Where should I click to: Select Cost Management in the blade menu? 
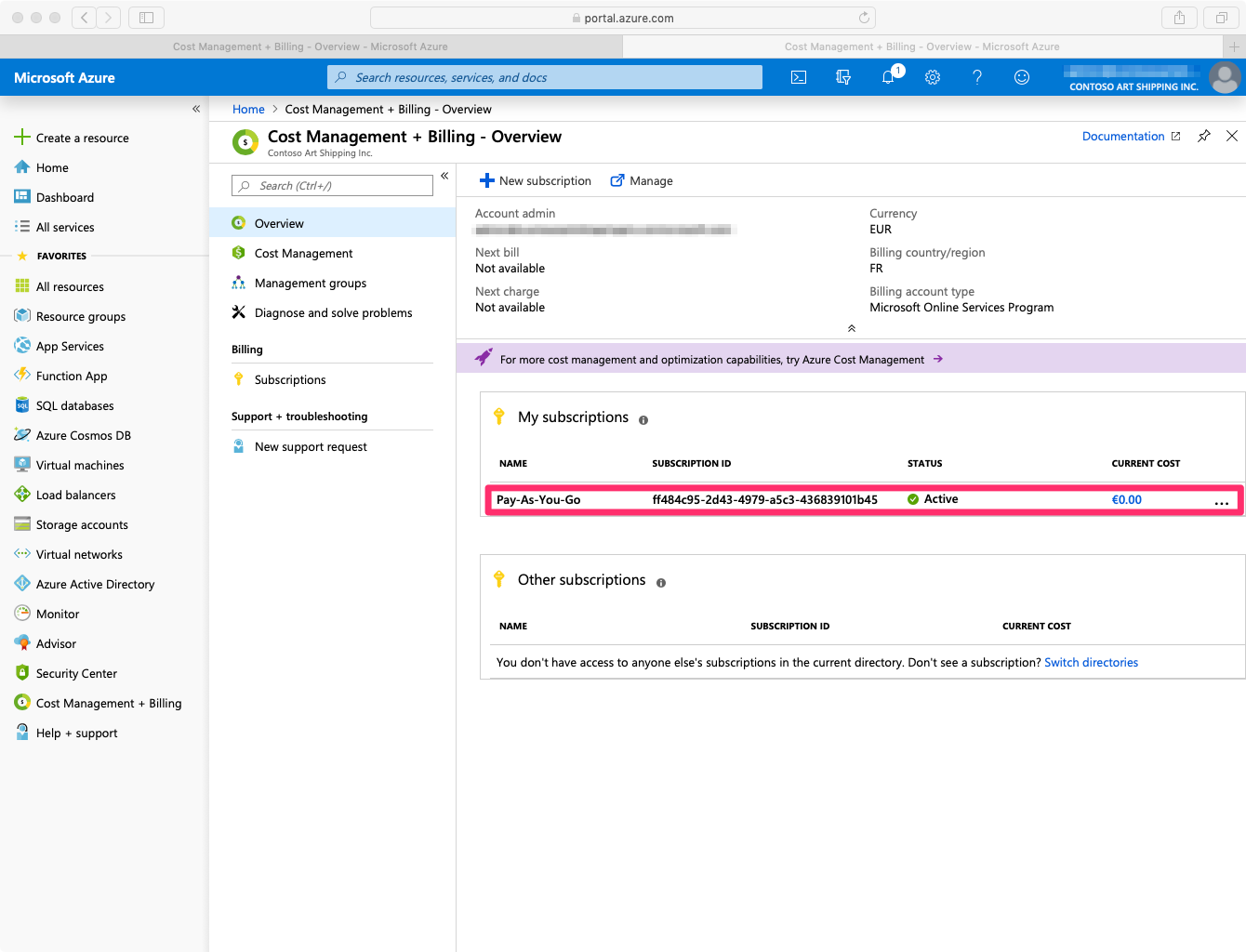332,253
